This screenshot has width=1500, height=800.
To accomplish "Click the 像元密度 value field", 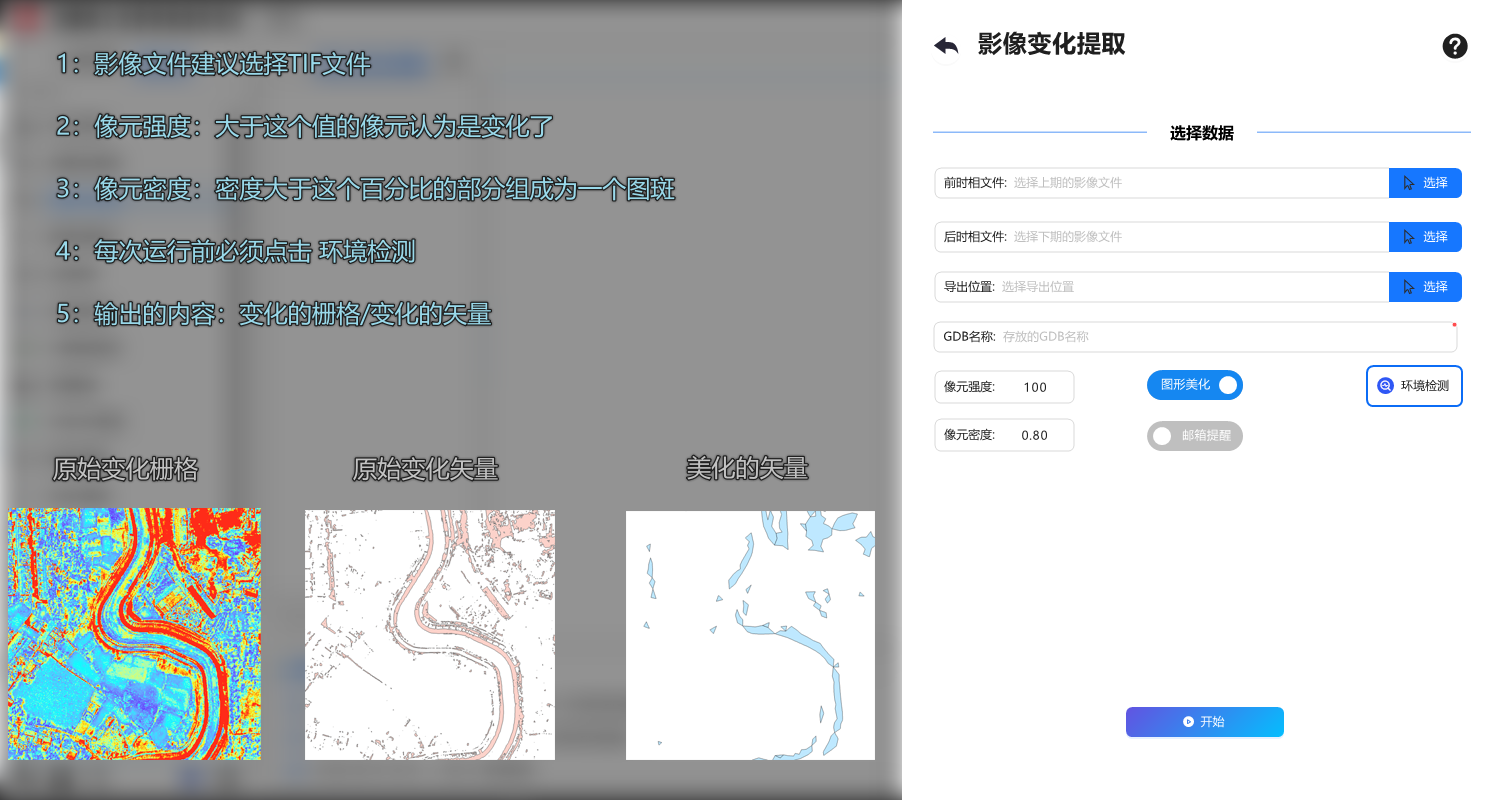I will 1035,435.
